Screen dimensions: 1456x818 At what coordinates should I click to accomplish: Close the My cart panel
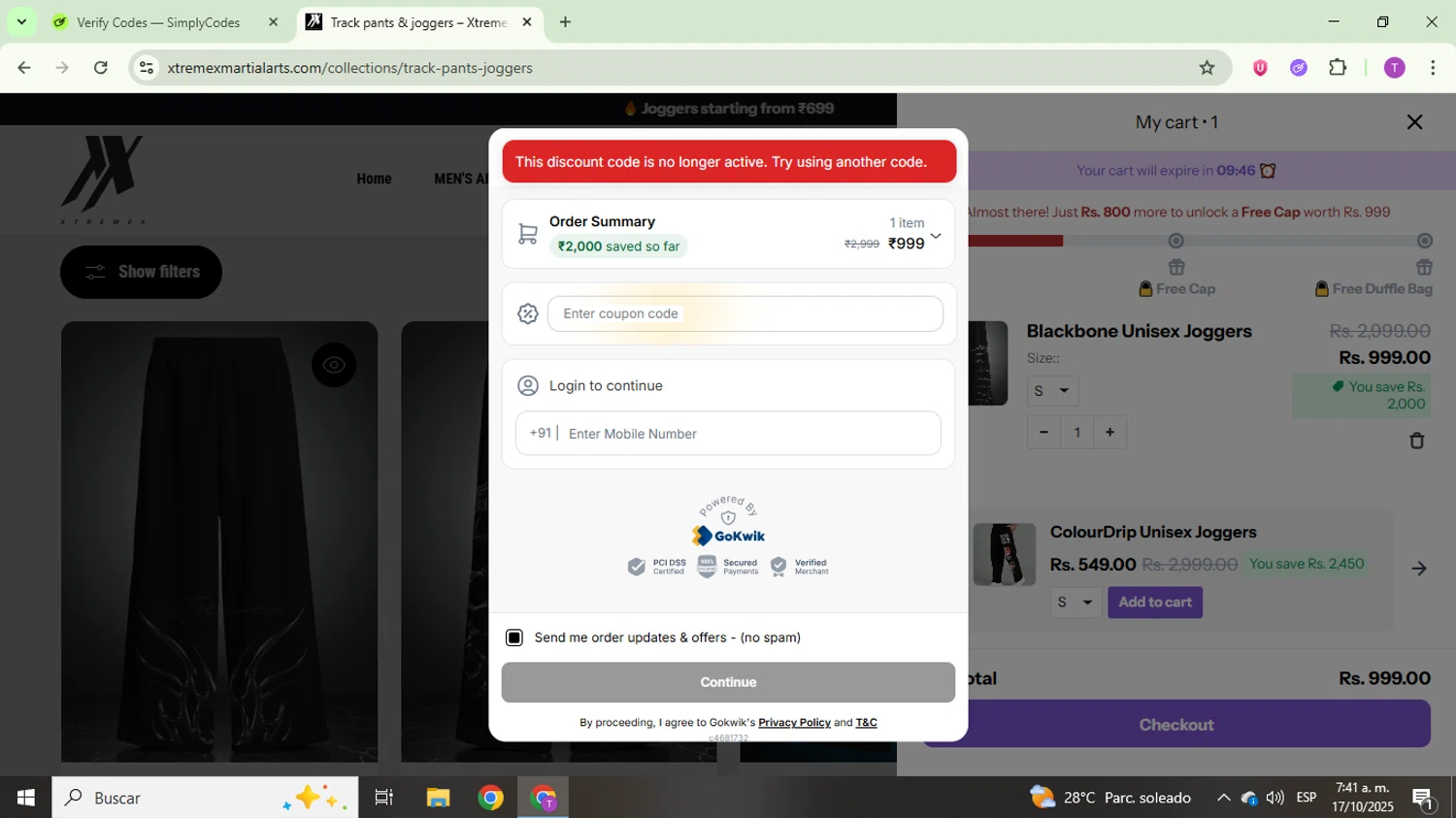point(1414,122)
